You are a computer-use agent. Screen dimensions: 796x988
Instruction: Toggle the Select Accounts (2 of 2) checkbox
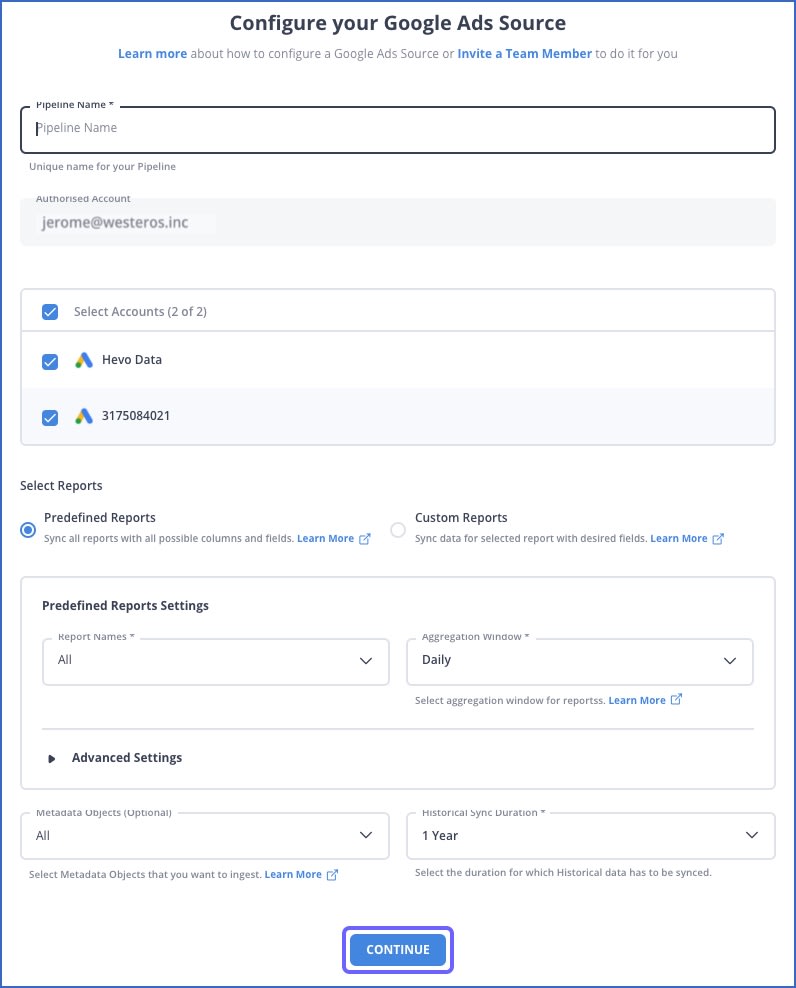click(50, 312)
